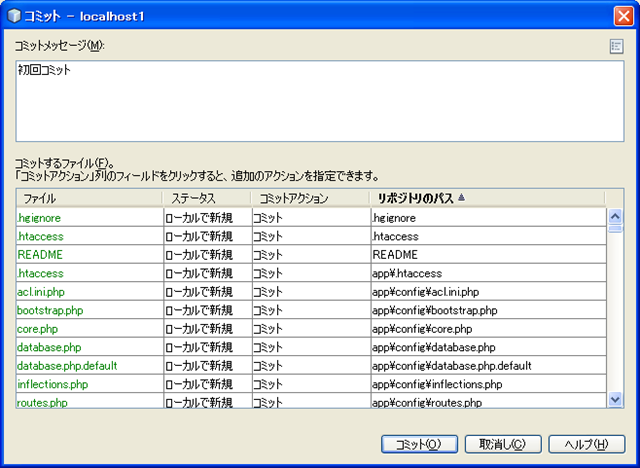Open commit action for app¥.htaccess row

311,273
